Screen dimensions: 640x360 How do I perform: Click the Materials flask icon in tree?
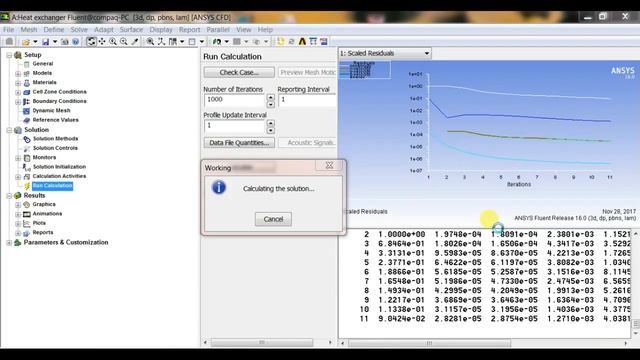click(27, 83)
